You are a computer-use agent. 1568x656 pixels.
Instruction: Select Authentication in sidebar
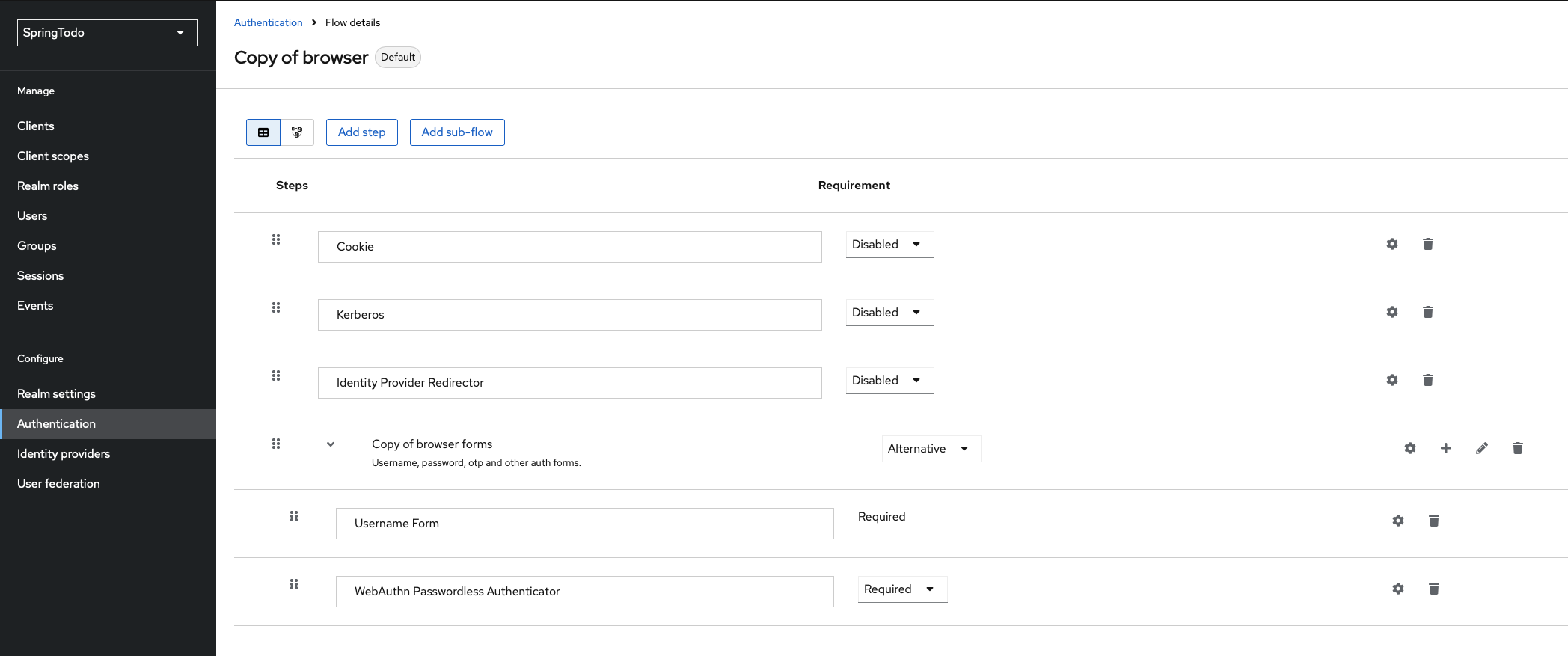click(108, 423)
